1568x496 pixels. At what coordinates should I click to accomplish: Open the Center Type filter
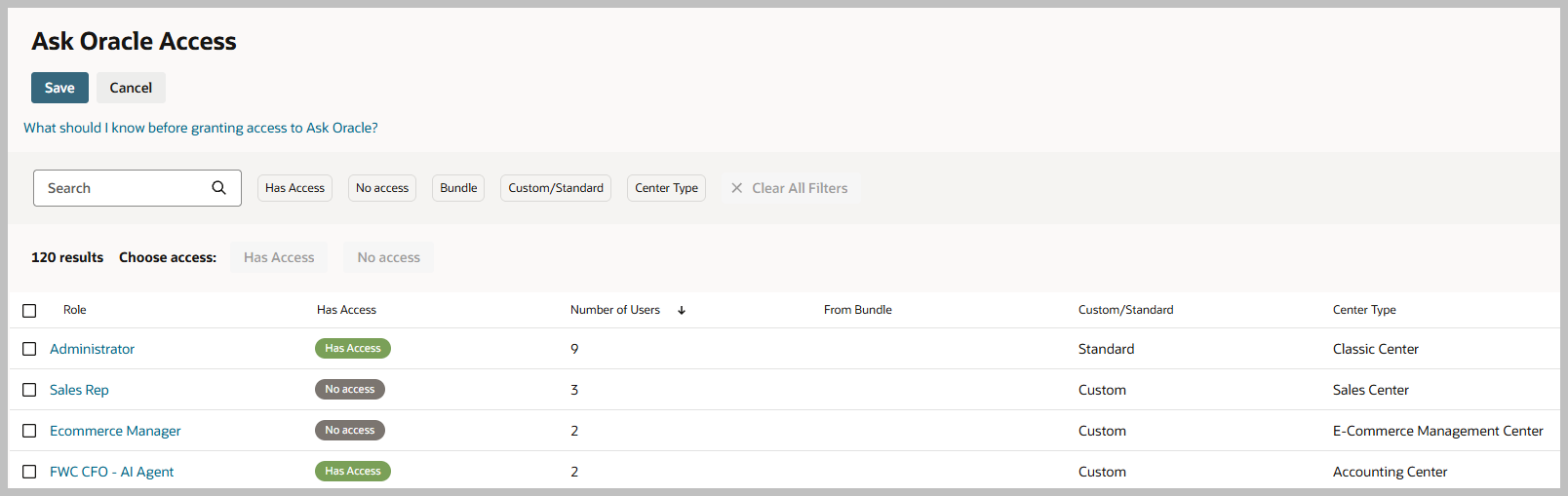click(666, 188)
